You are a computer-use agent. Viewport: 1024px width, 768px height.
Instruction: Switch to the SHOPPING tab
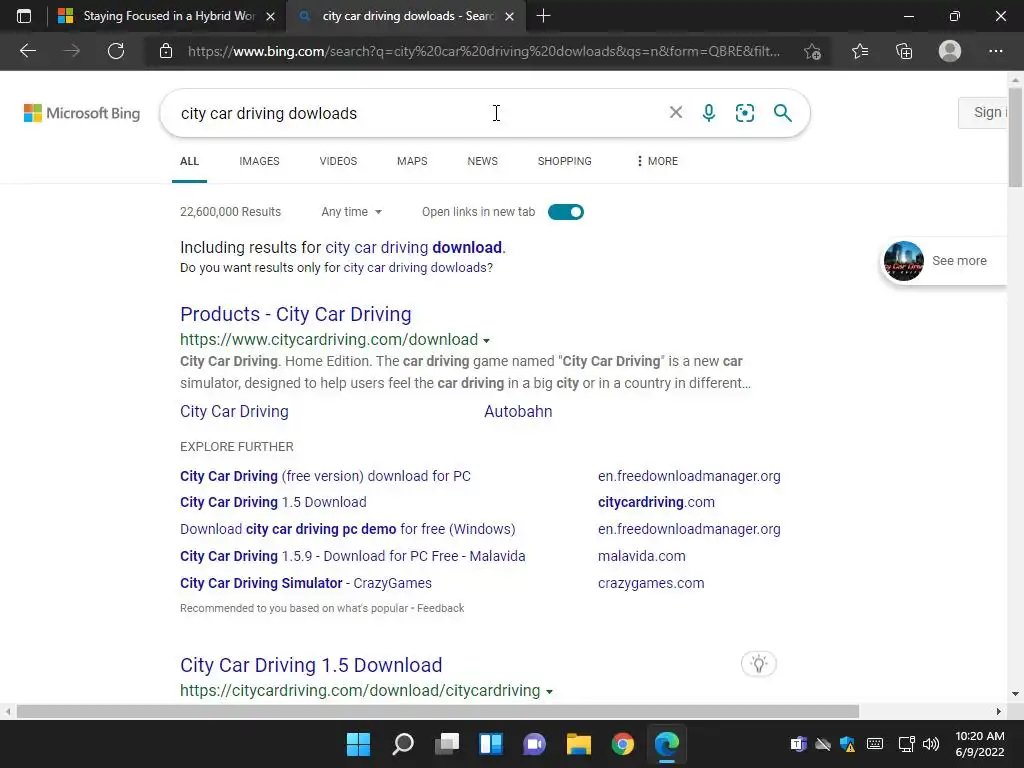565,161
